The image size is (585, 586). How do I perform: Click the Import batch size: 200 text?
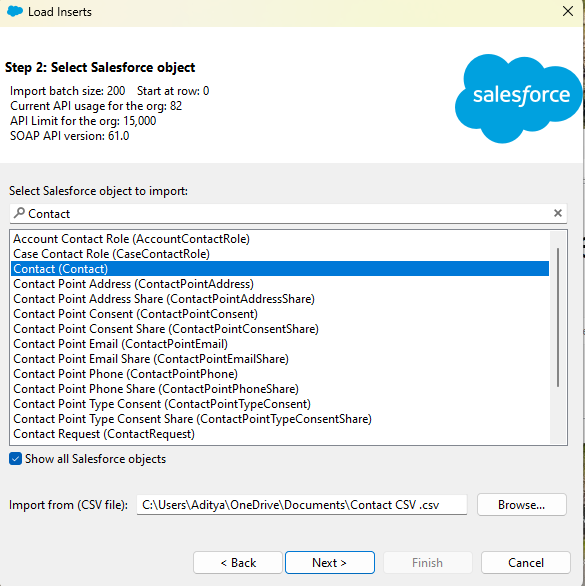point(68,91)
